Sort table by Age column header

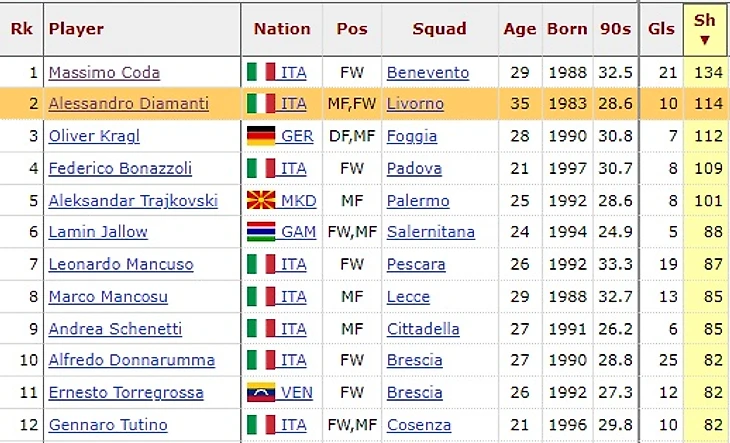pos(520,29)
